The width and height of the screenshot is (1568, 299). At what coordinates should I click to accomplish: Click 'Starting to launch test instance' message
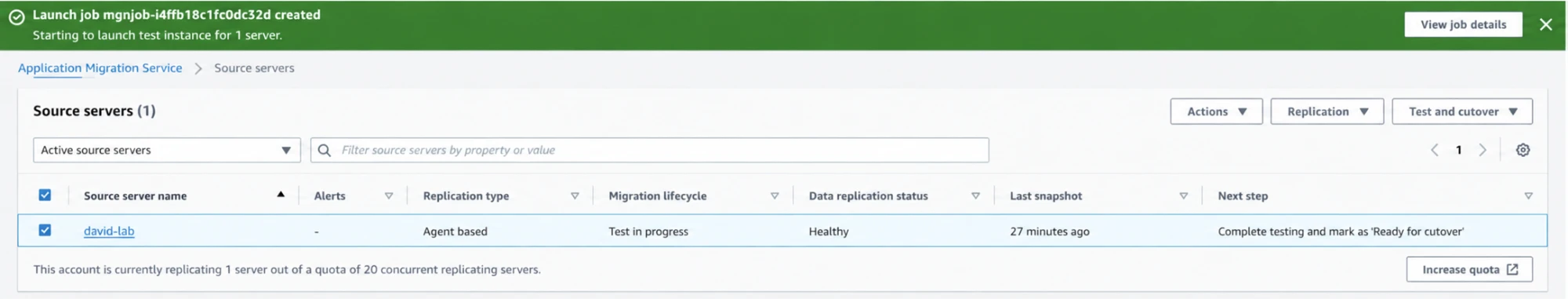(x=158, y=35)
